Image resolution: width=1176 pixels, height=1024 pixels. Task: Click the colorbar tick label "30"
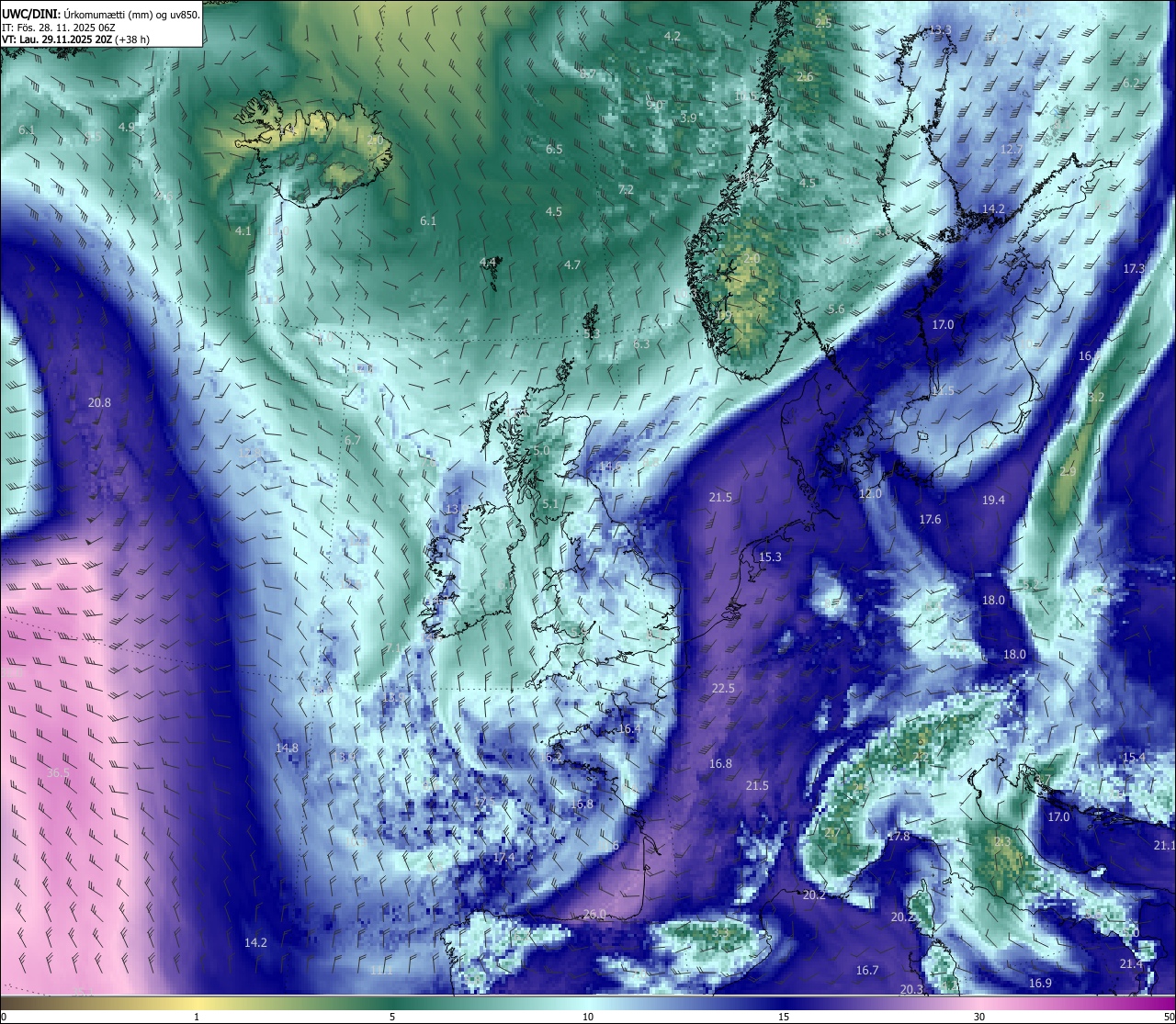[x=979, y=1017]
